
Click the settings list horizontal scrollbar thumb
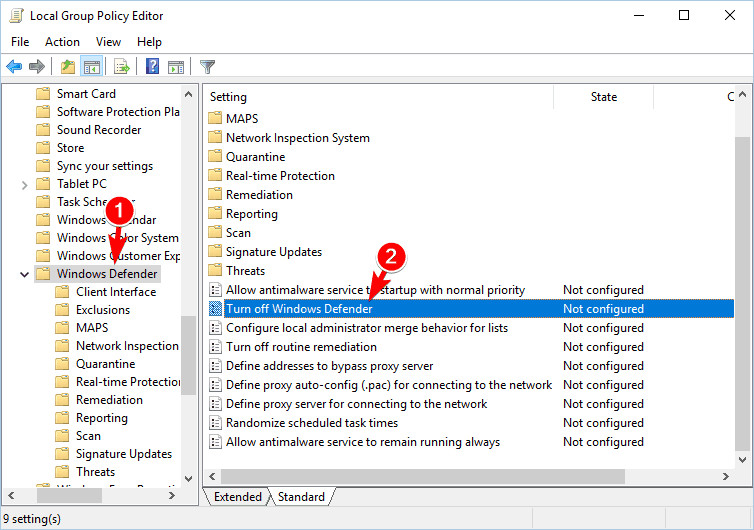423,477
